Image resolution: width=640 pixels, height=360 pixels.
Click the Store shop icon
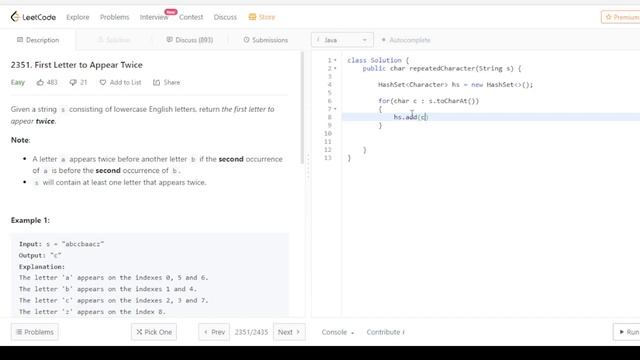(x=252, y=17)
